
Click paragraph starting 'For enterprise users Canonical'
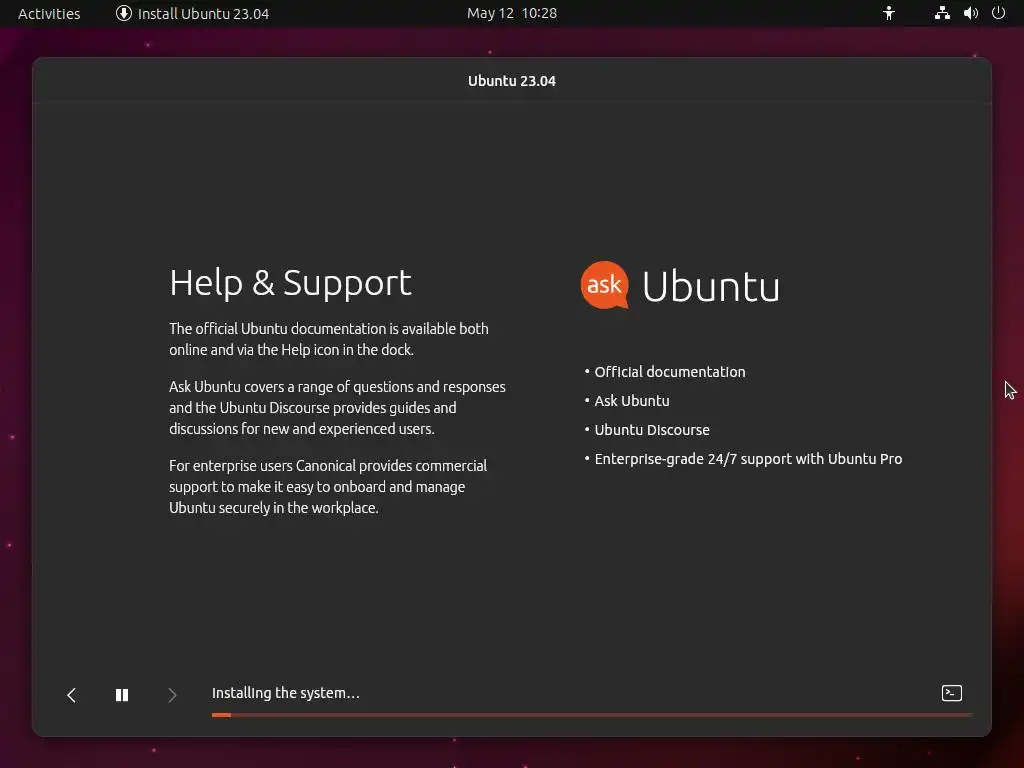tap(328, 487)
